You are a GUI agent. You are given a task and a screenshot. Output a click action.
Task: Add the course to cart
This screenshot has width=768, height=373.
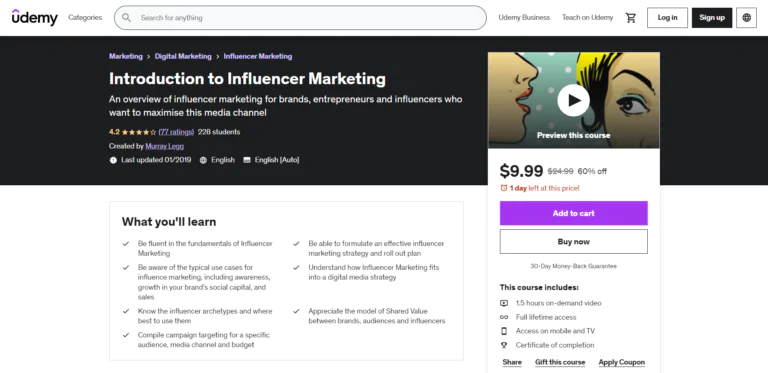[574, 213]
